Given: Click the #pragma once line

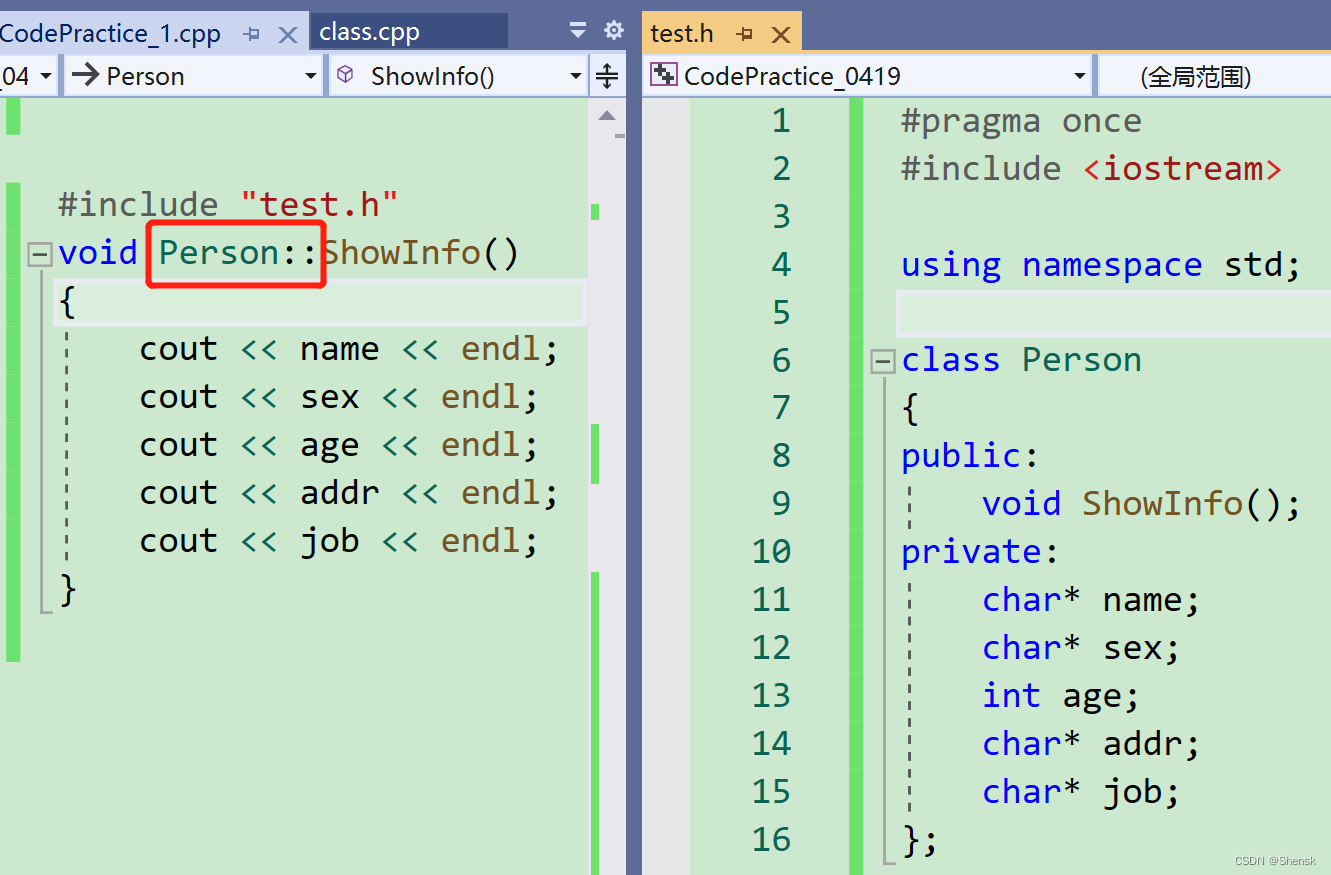Looking at the screenshot, I should tap(1021, 121).
